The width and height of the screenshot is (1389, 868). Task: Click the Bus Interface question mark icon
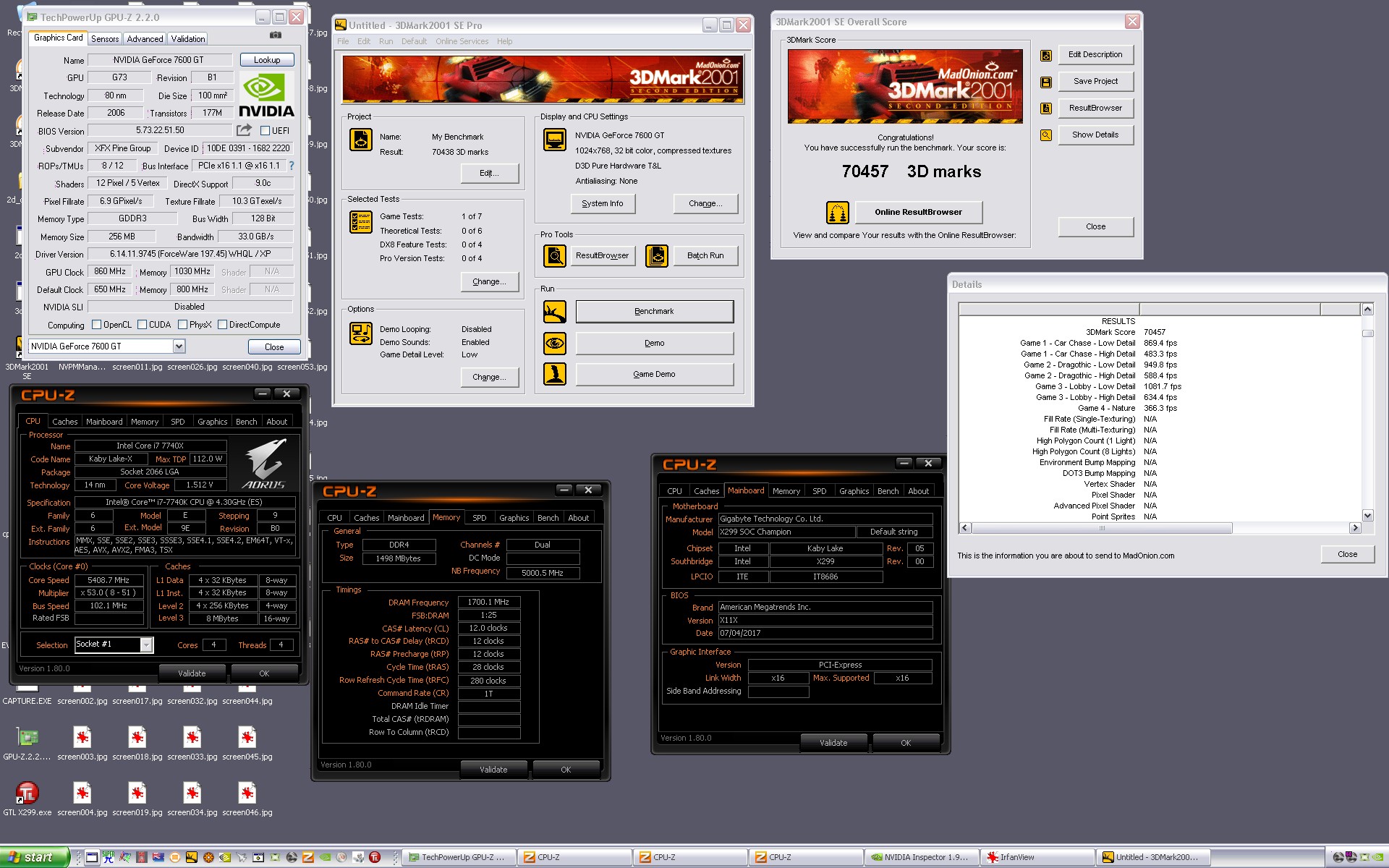point(292,166)
